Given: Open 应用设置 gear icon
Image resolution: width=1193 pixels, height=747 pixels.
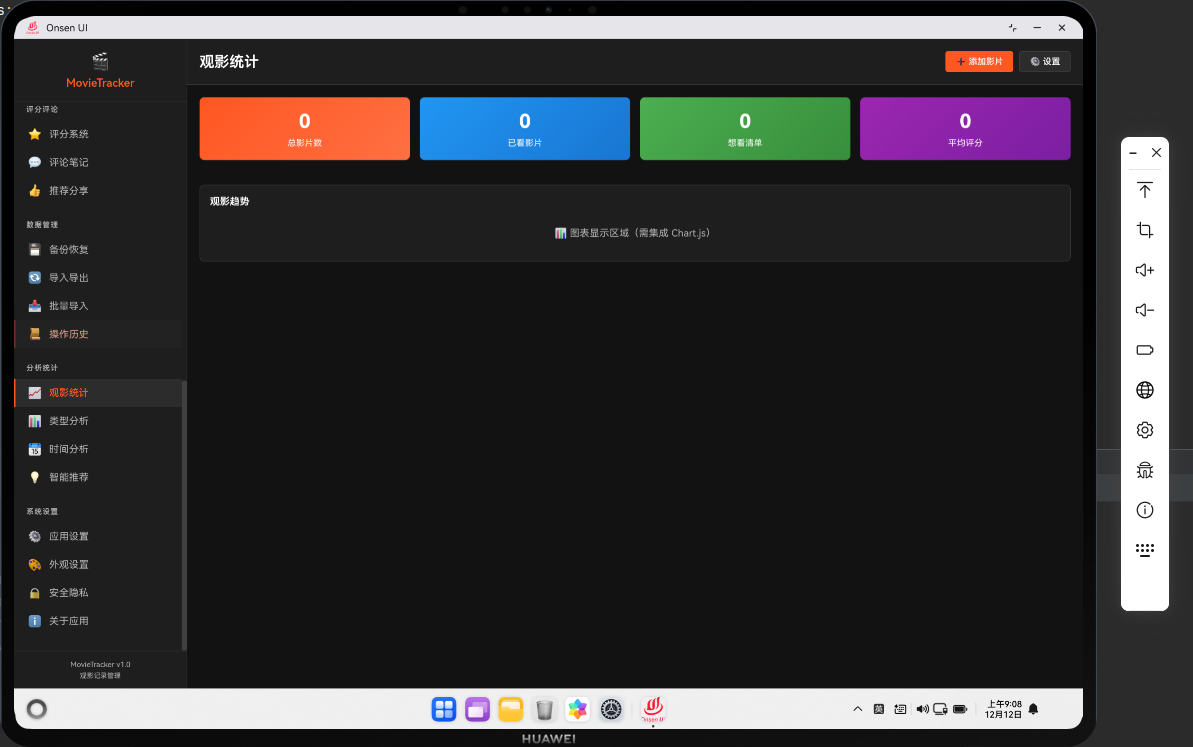Looking at the screenshot, I should (x=34, y=536).
